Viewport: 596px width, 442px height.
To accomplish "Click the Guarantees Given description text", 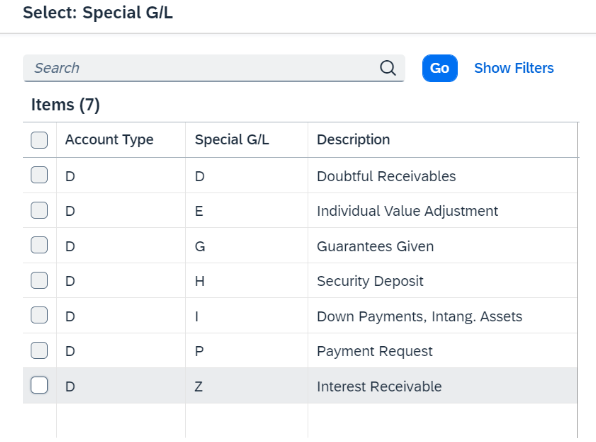I will click(375, 246).
